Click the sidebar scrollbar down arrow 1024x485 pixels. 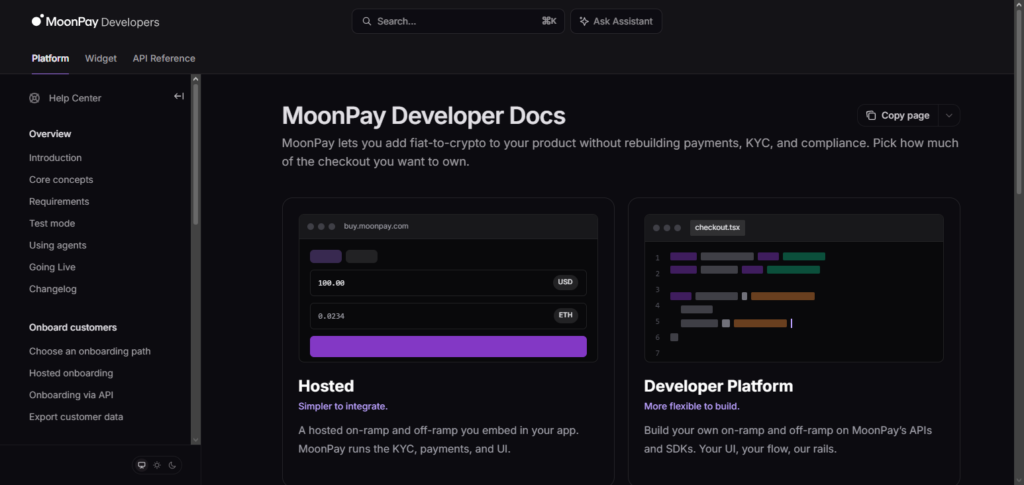pos(195,440)
